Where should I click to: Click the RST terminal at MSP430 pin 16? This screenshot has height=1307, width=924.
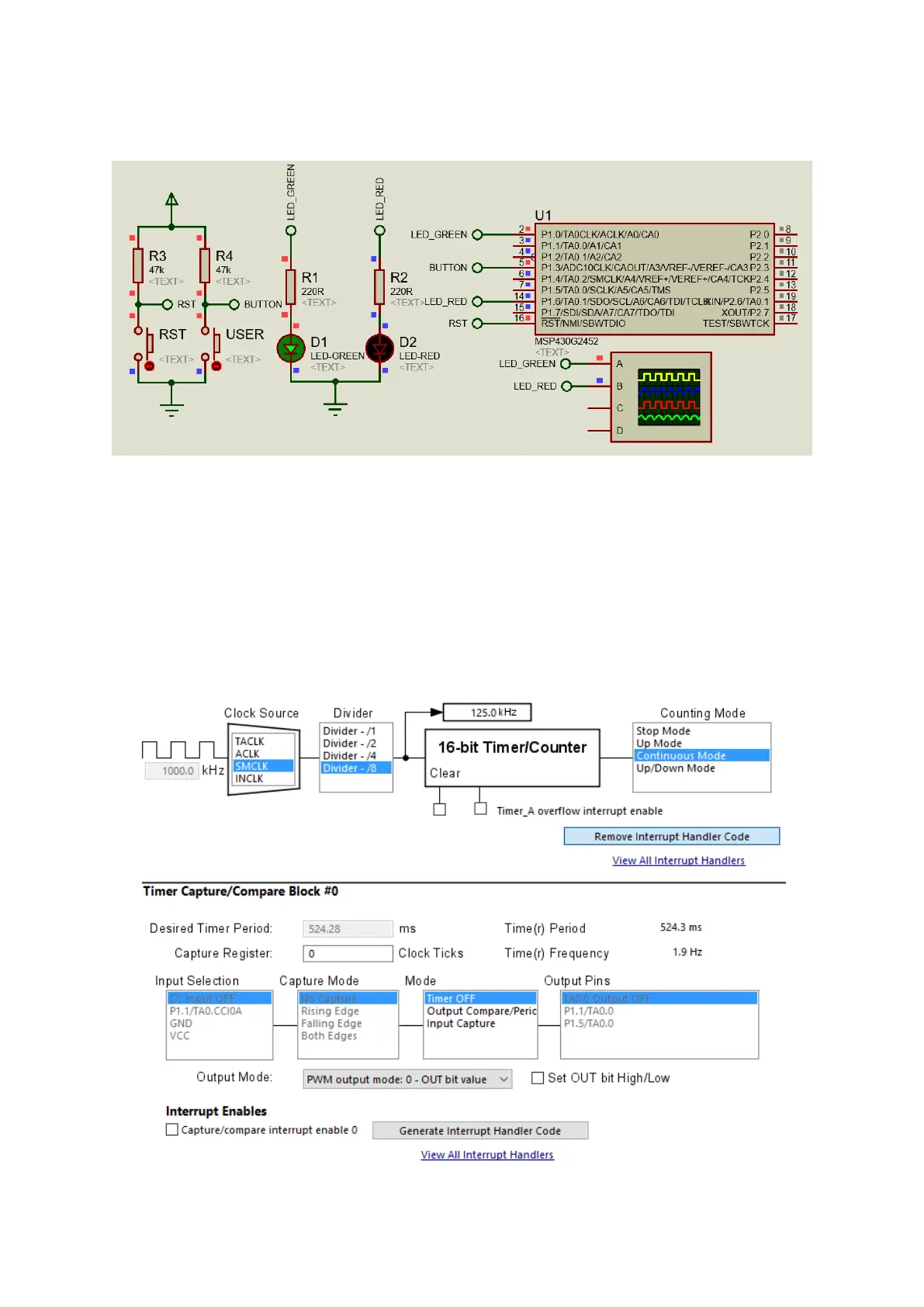[x=477, y=324]
